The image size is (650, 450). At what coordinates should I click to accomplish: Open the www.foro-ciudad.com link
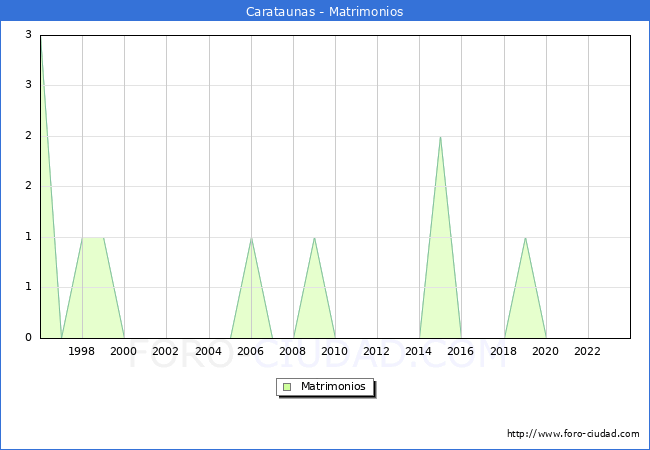[x=573, y=434]
